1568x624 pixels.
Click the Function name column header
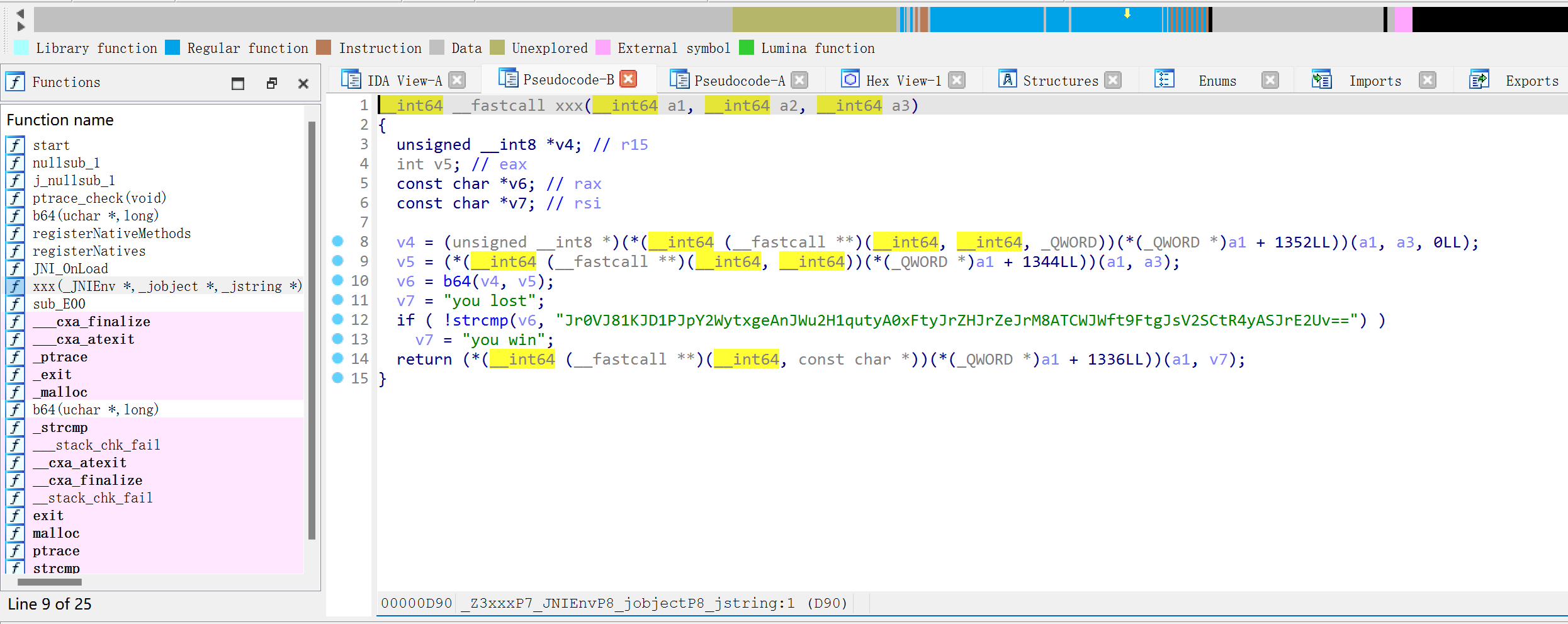coord(60,120)
